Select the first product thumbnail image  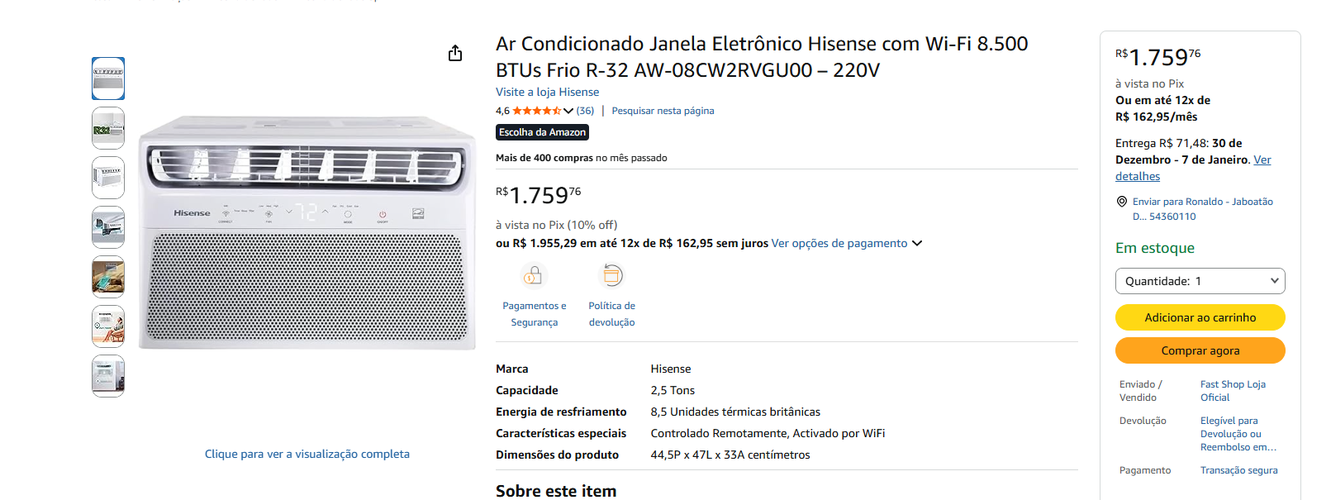pos(108,79)
